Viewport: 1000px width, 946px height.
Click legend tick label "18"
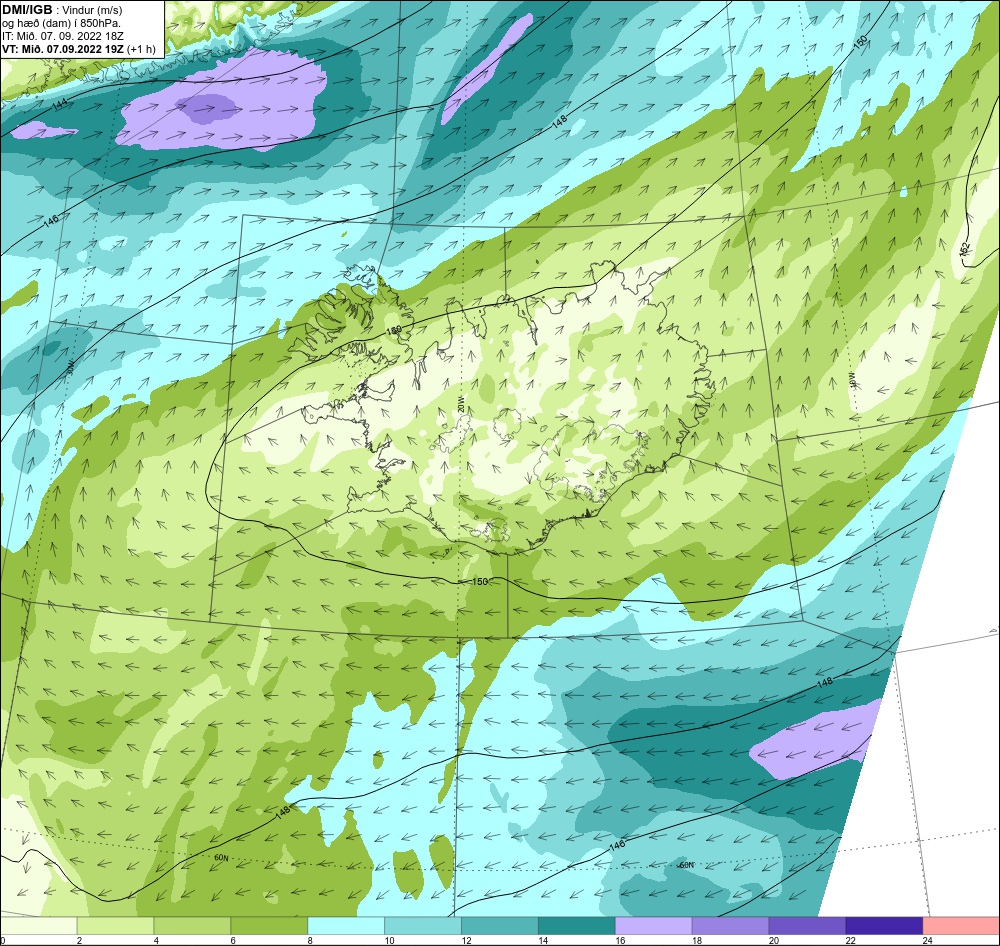(x=696, y=940)
